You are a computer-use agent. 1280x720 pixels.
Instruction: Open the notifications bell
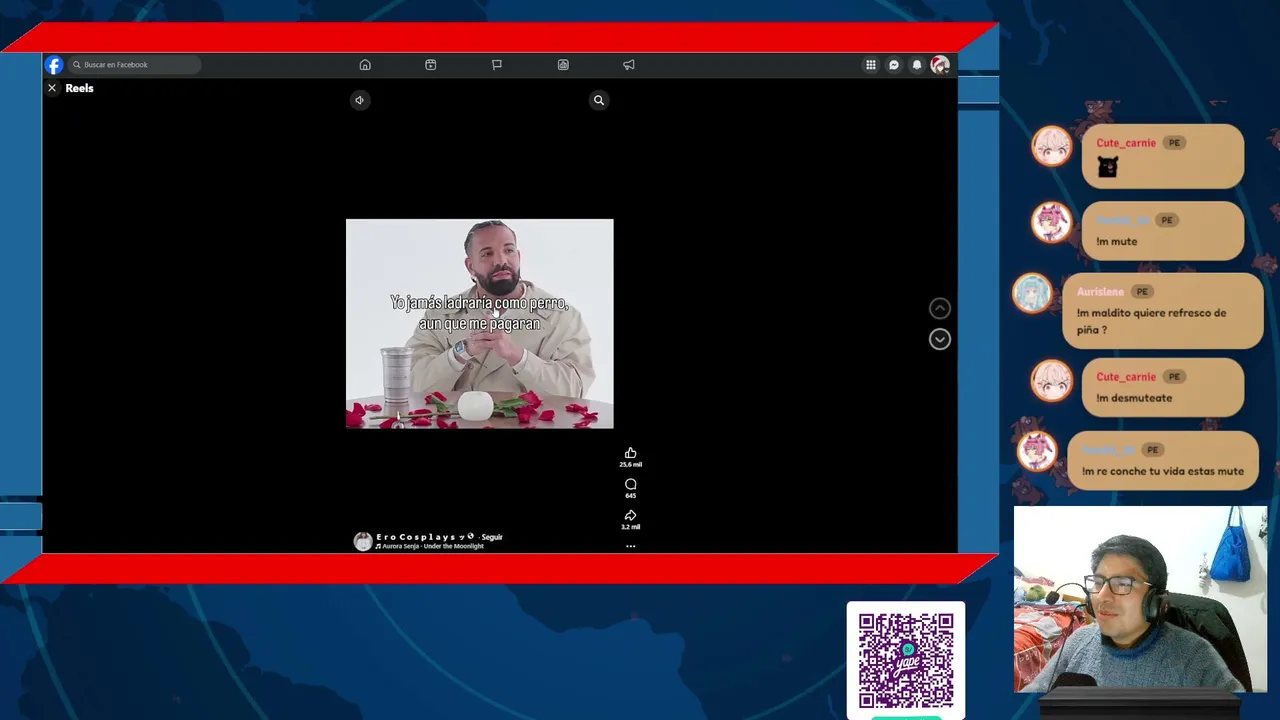pos(917,65)
